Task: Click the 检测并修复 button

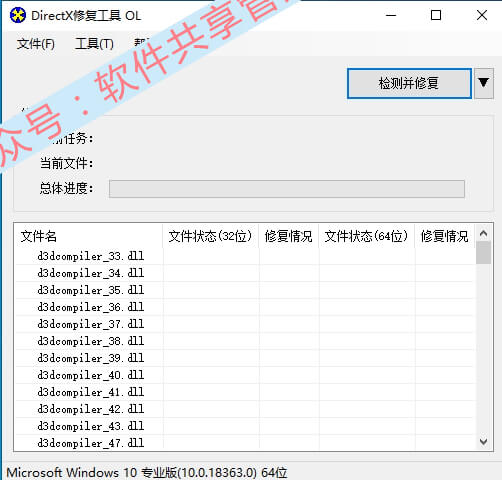Action: [x=409, y=83]
